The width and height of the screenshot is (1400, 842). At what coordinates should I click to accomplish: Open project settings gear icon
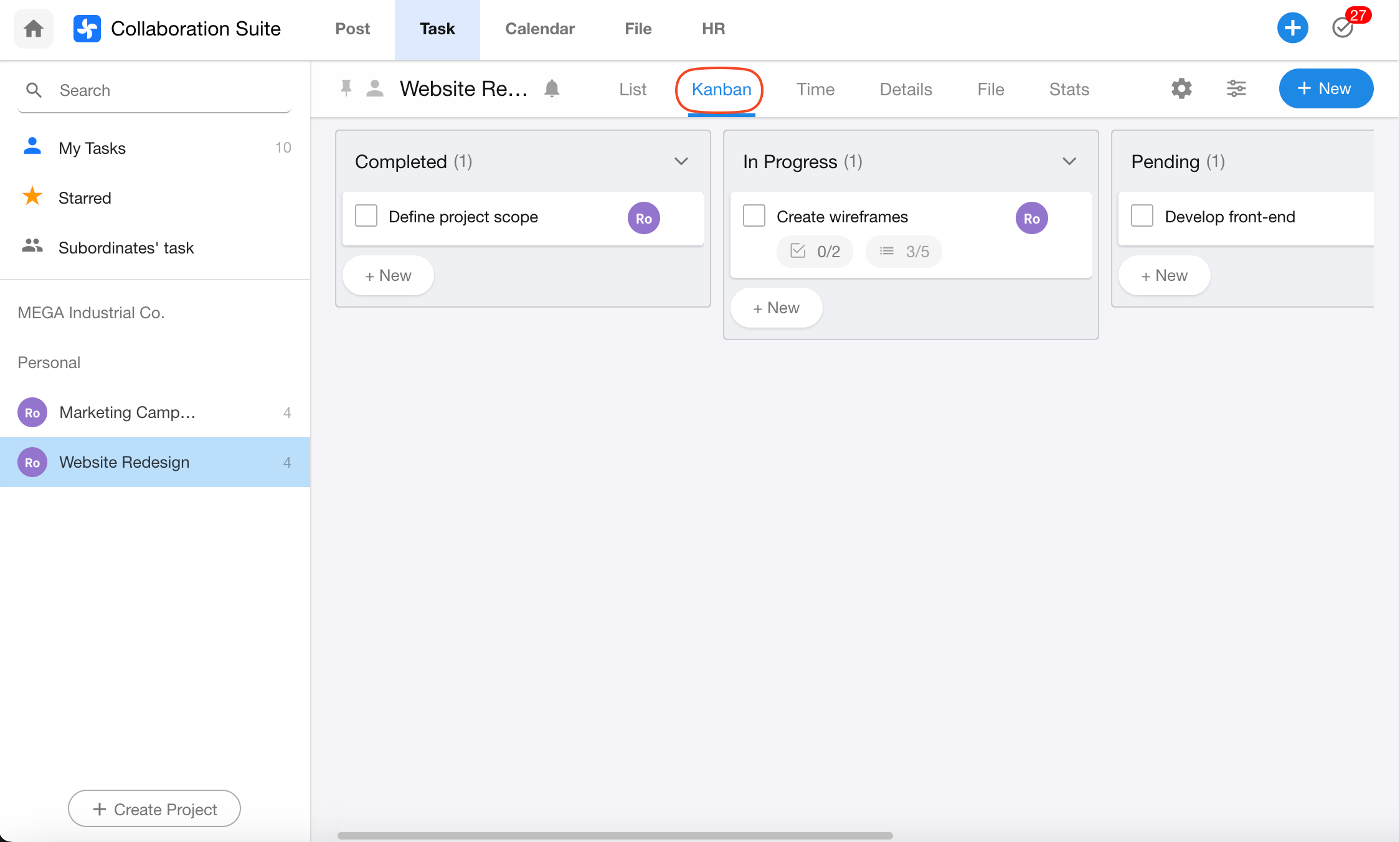coord(1181,88)
